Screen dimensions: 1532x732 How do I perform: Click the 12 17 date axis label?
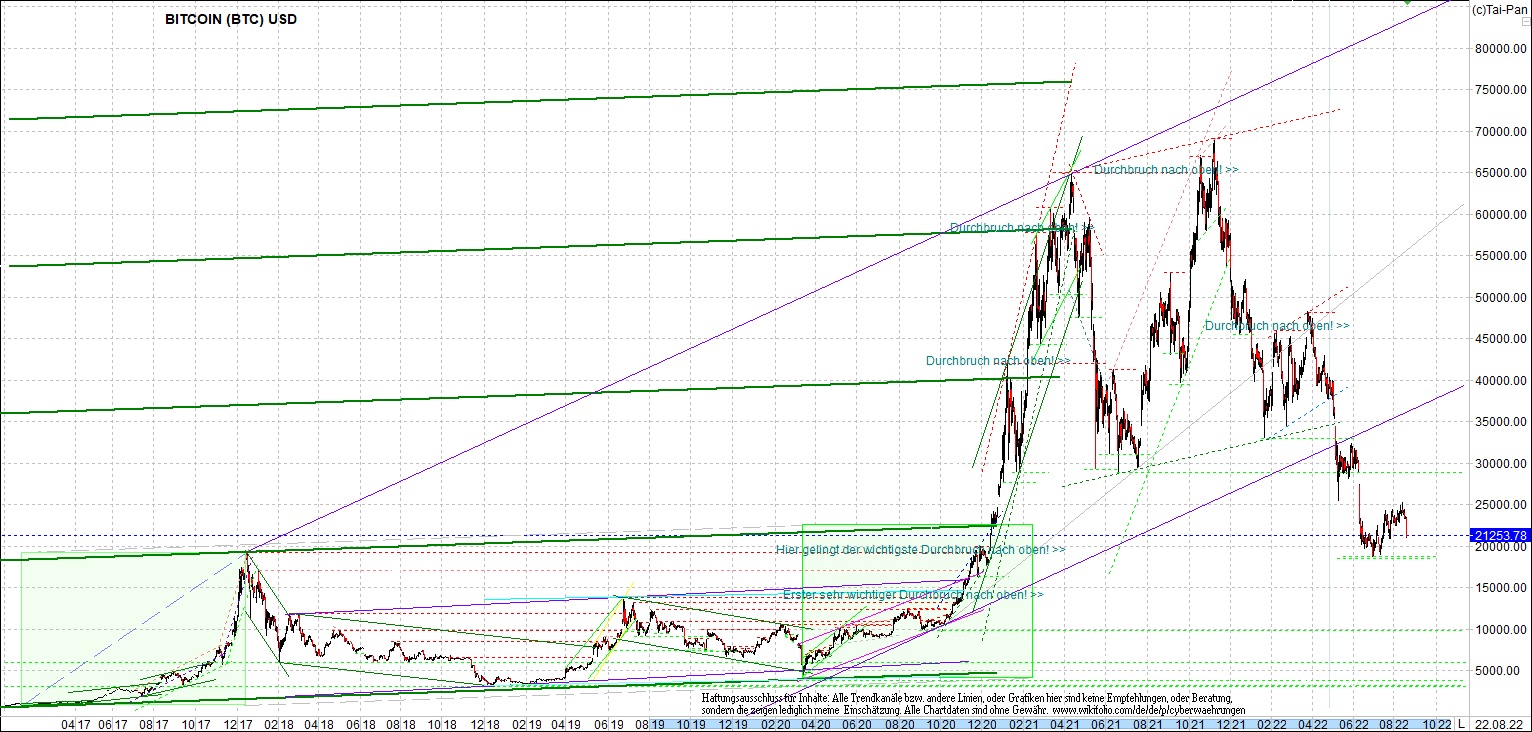(238, 724)
